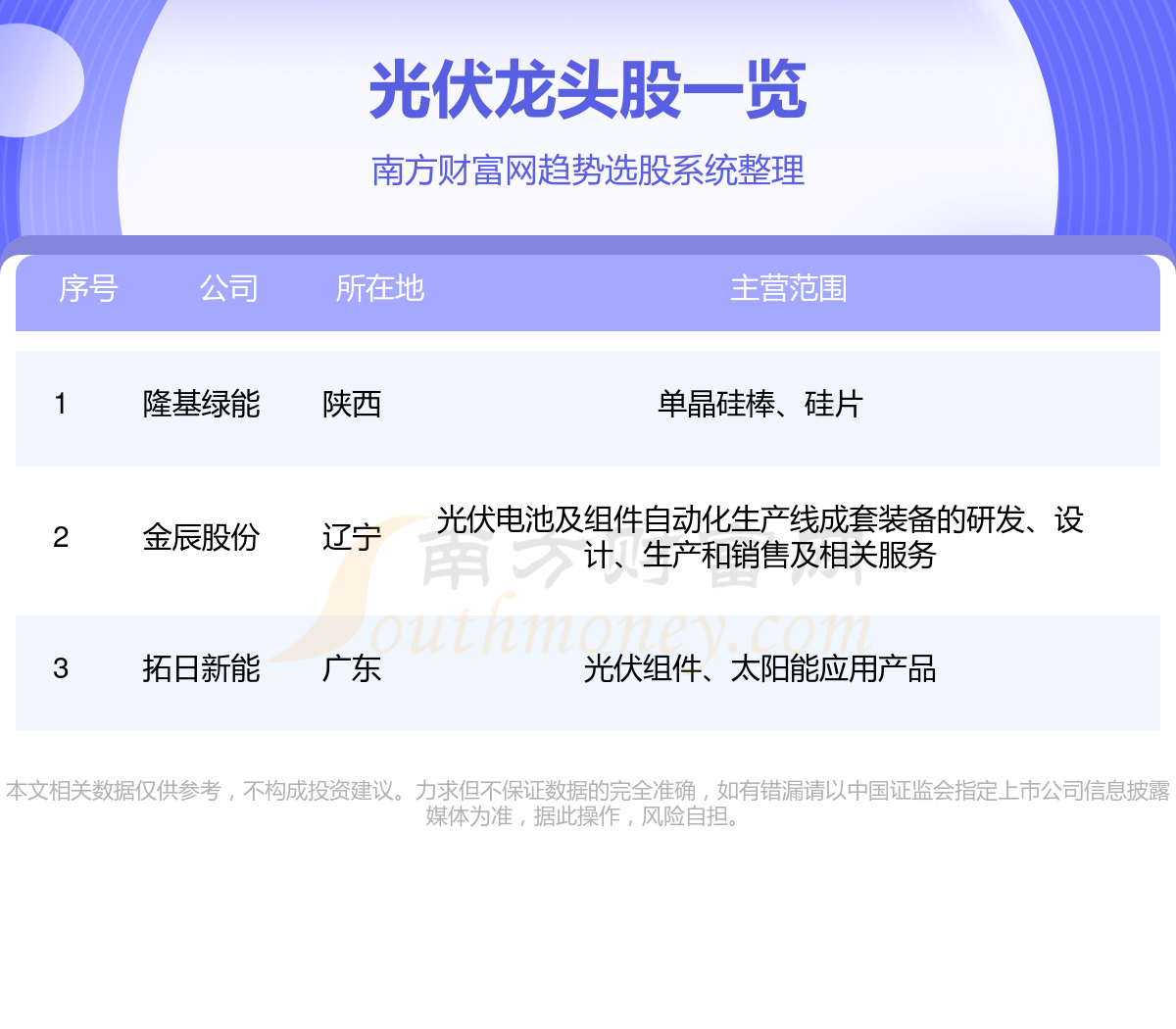Click row number '3' cell
Image resolution: width=1176 pixels, height=1029 pixels.
click(61, 668)
